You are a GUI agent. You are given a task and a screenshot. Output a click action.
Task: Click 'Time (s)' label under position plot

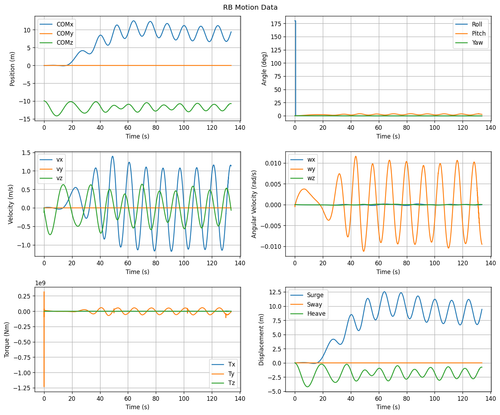tap(137, 136)
